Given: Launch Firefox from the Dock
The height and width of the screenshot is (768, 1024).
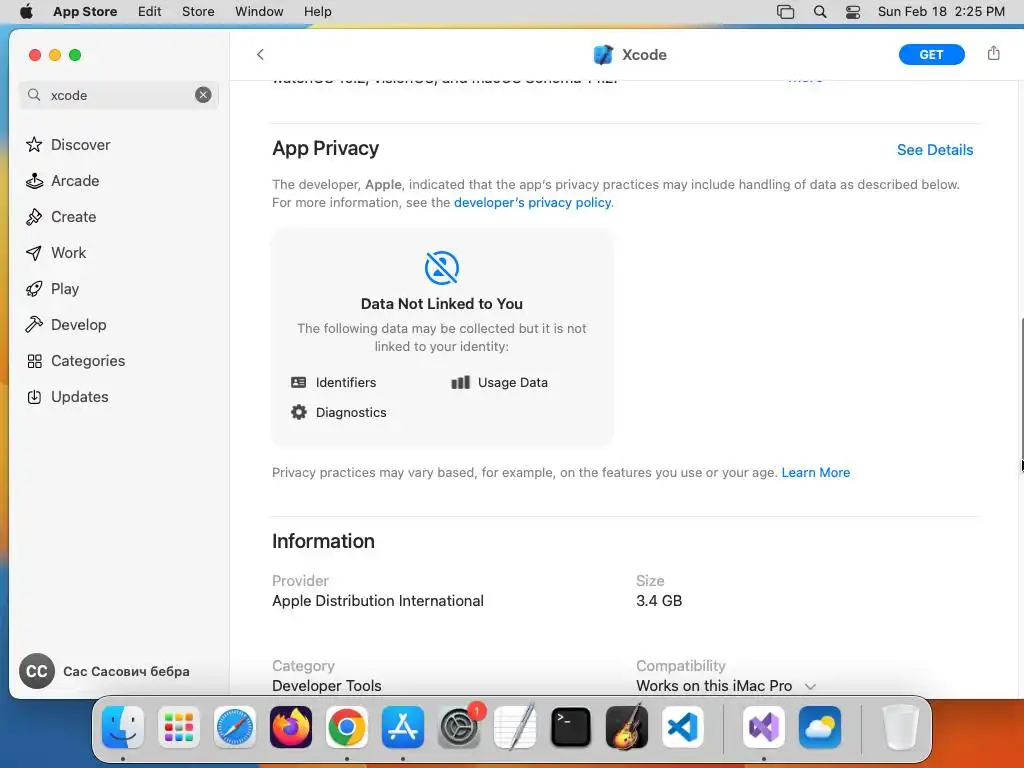Looking at the screenshot, I should (291, 727).
